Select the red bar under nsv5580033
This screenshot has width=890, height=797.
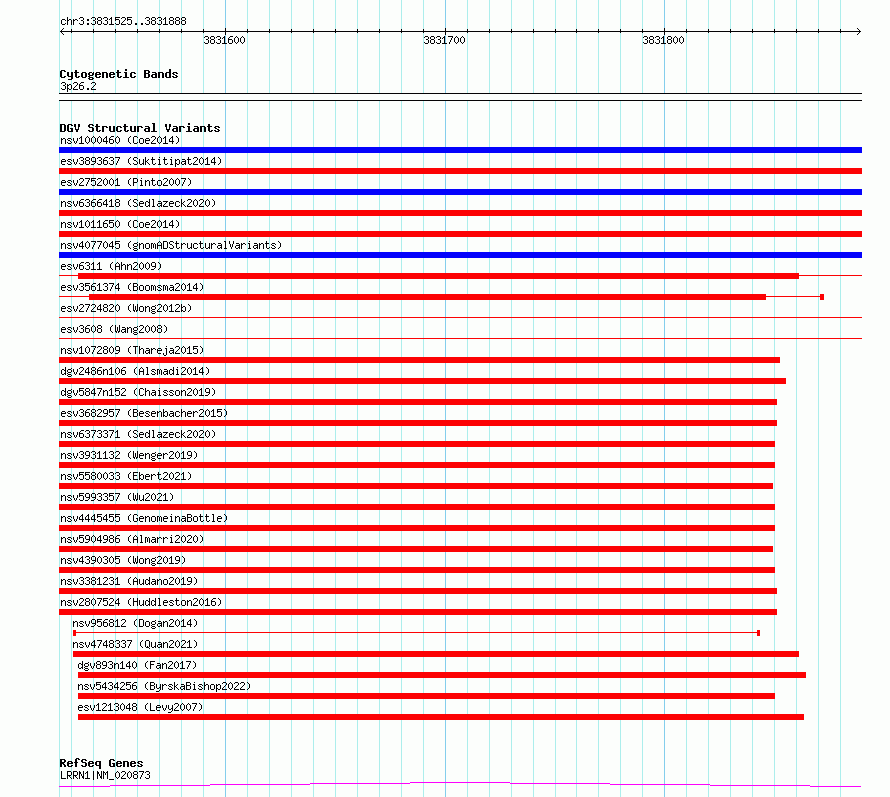(x=416, y=486)
